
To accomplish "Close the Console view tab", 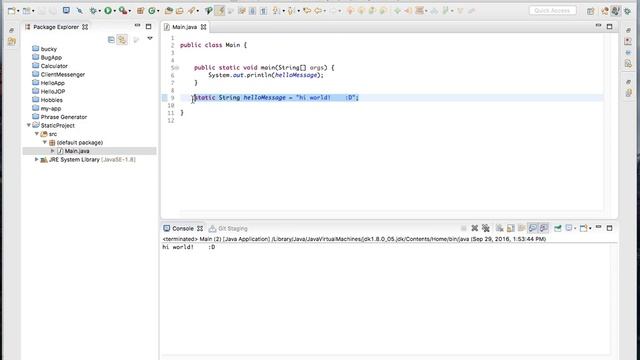I will click(x=200, y=228).
